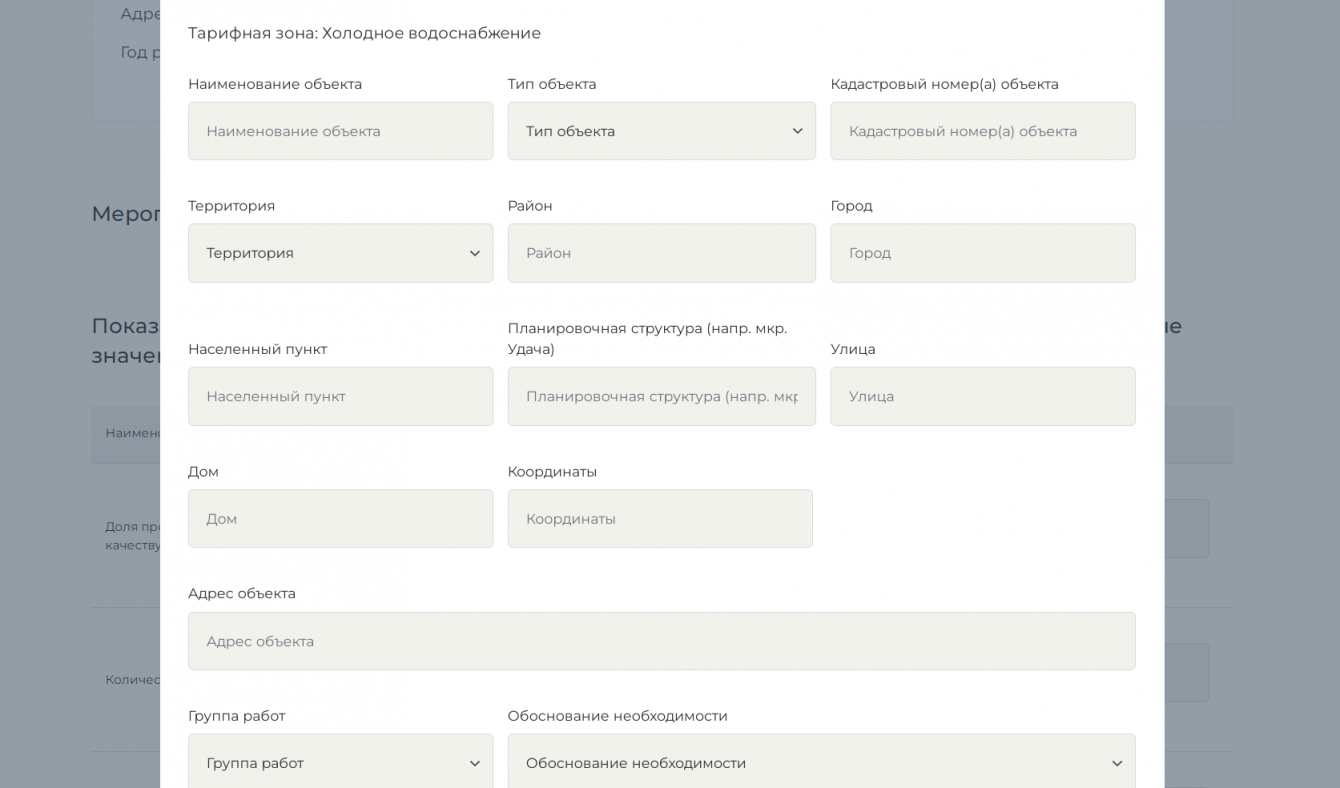The width and height of the screenshot is (1340, 788).
Task: Click the chevron arrow in Группа работ dropdown
Action: 475,764
